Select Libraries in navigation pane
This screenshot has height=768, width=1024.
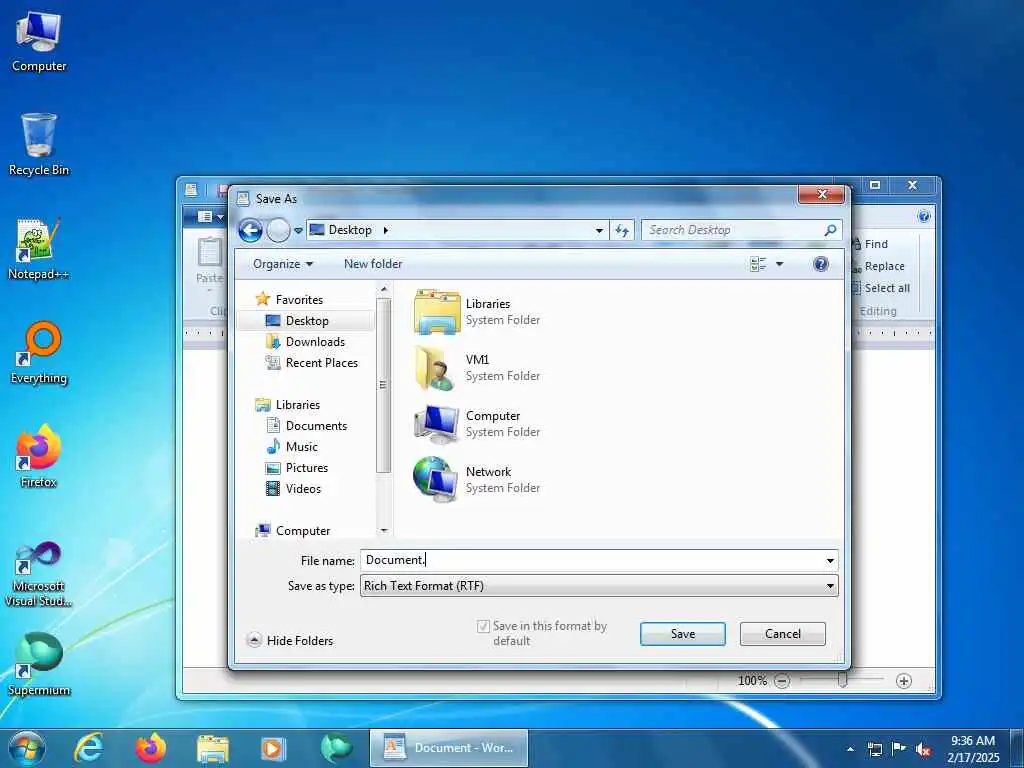[297, 405]
